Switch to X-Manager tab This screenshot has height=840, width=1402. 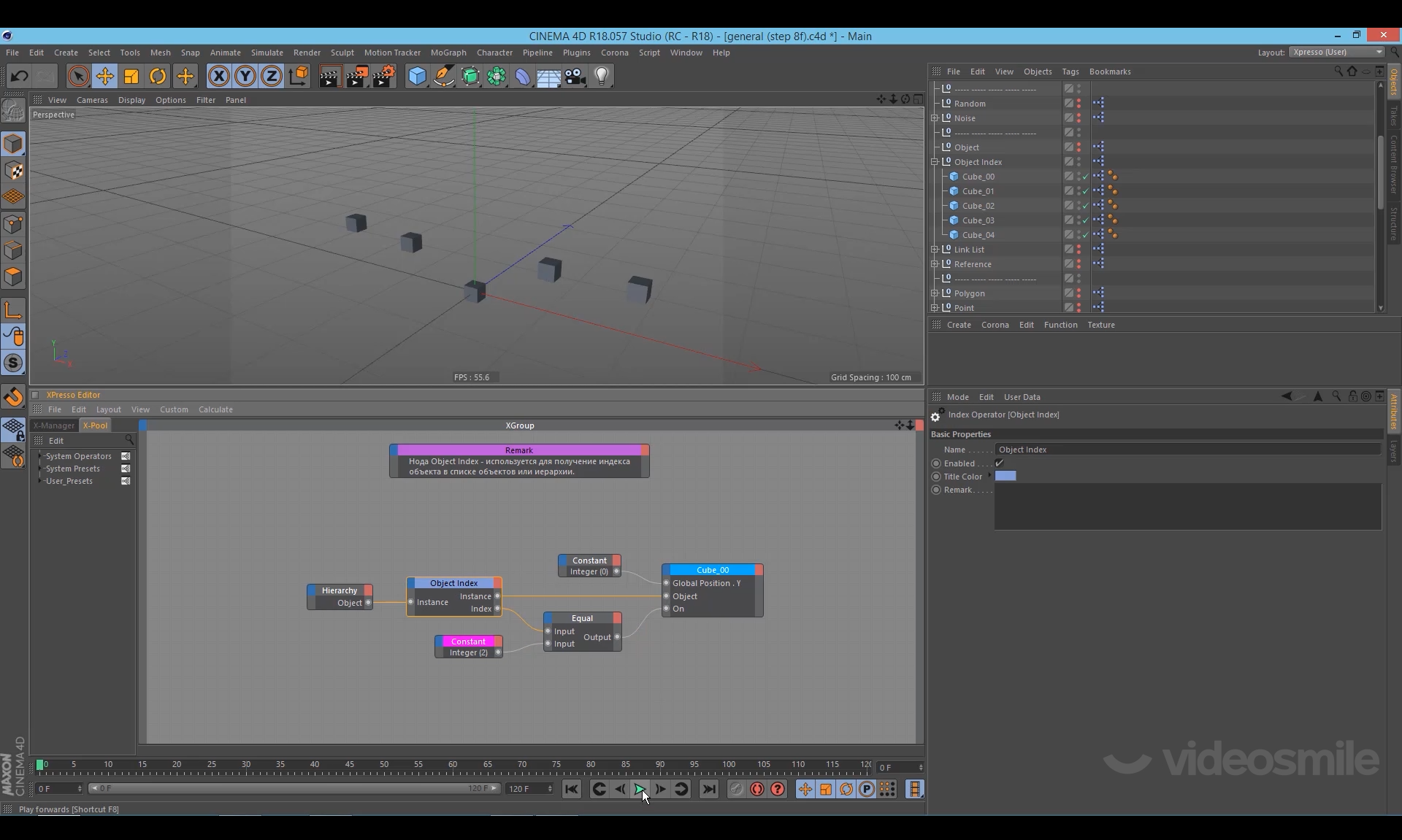(54, 425)
